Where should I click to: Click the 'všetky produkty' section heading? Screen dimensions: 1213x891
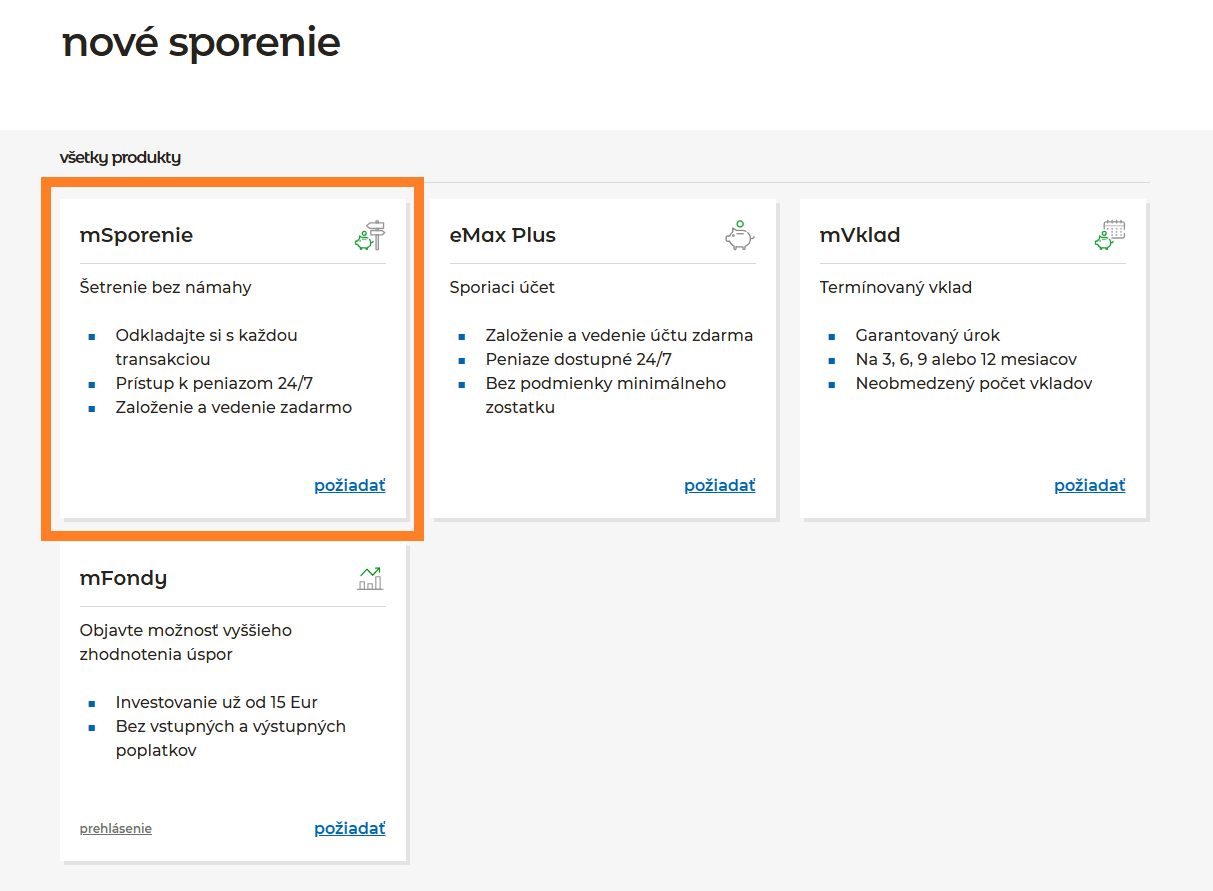120,158
